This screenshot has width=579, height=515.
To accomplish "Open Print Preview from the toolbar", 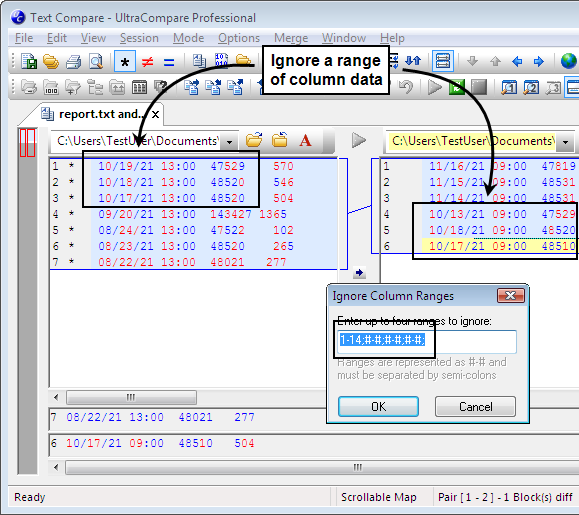I will coord(96,61).
